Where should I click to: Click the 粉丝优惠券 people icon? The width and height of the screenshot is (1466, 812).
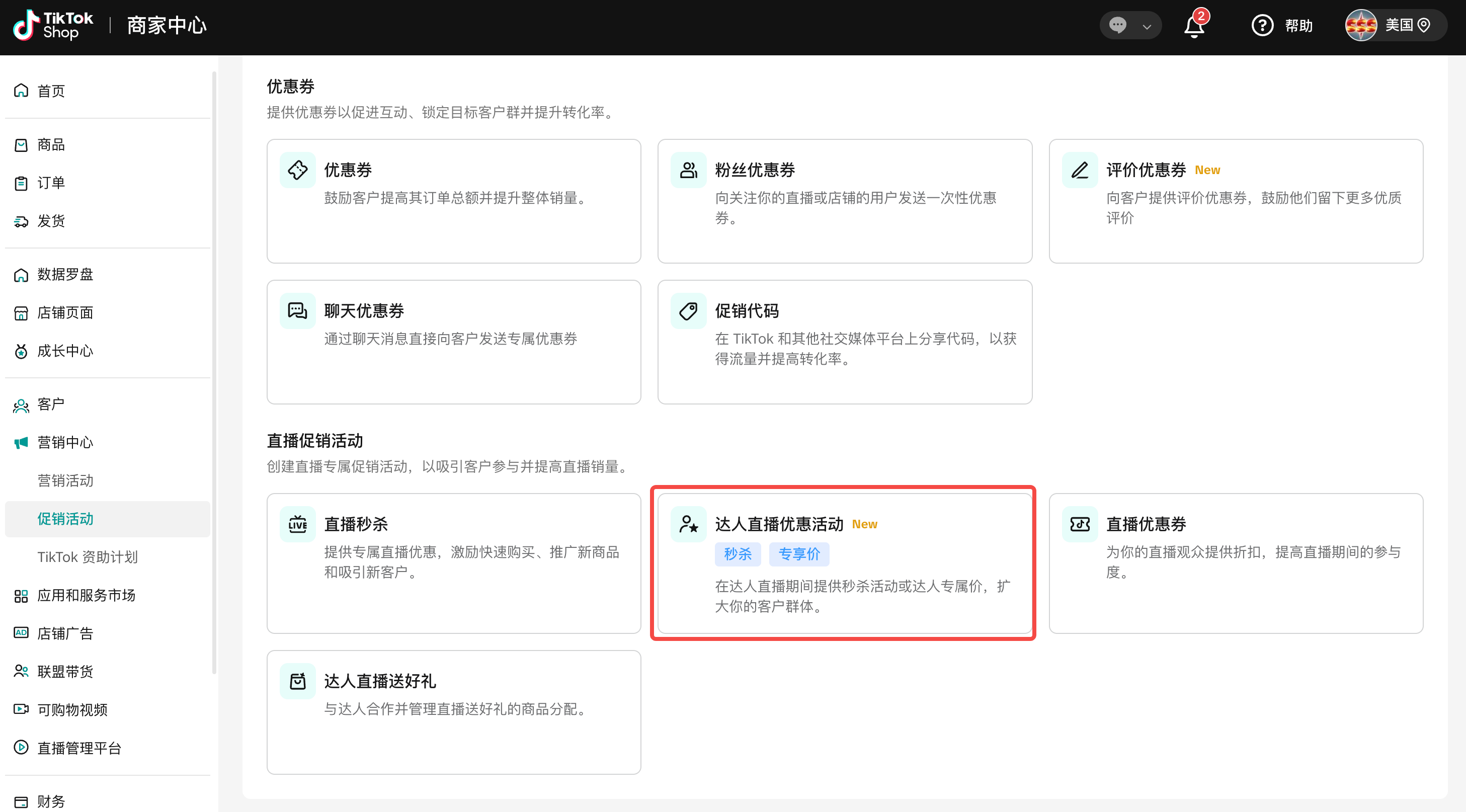coord(688,170)
